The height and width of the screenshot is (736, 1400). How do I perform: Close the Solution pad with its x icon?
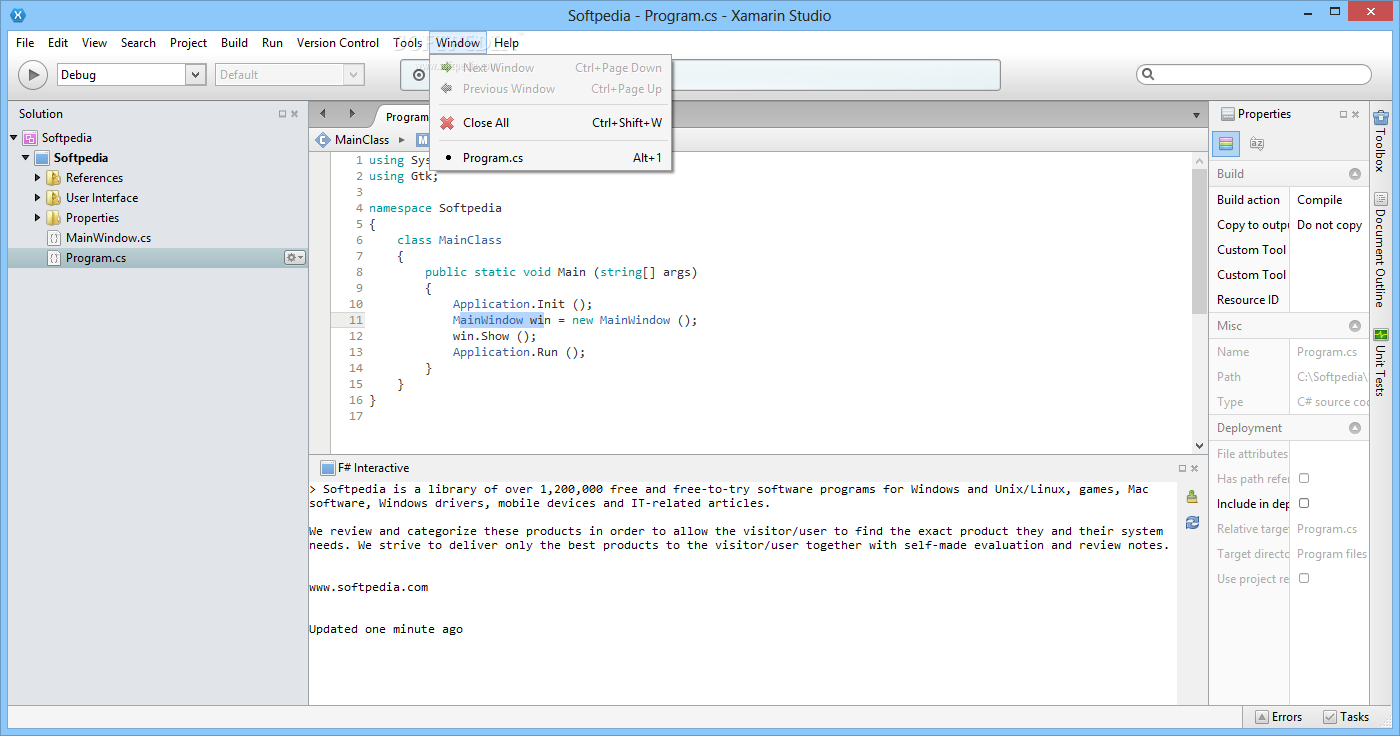click(296, 114)
